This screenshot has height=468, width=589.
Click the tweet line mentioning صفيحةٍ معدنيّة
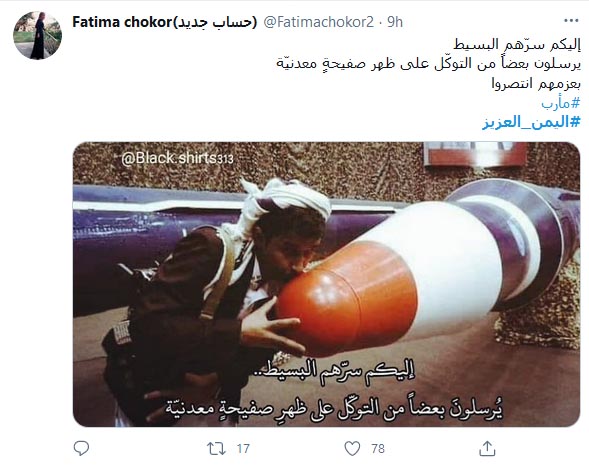429,64
